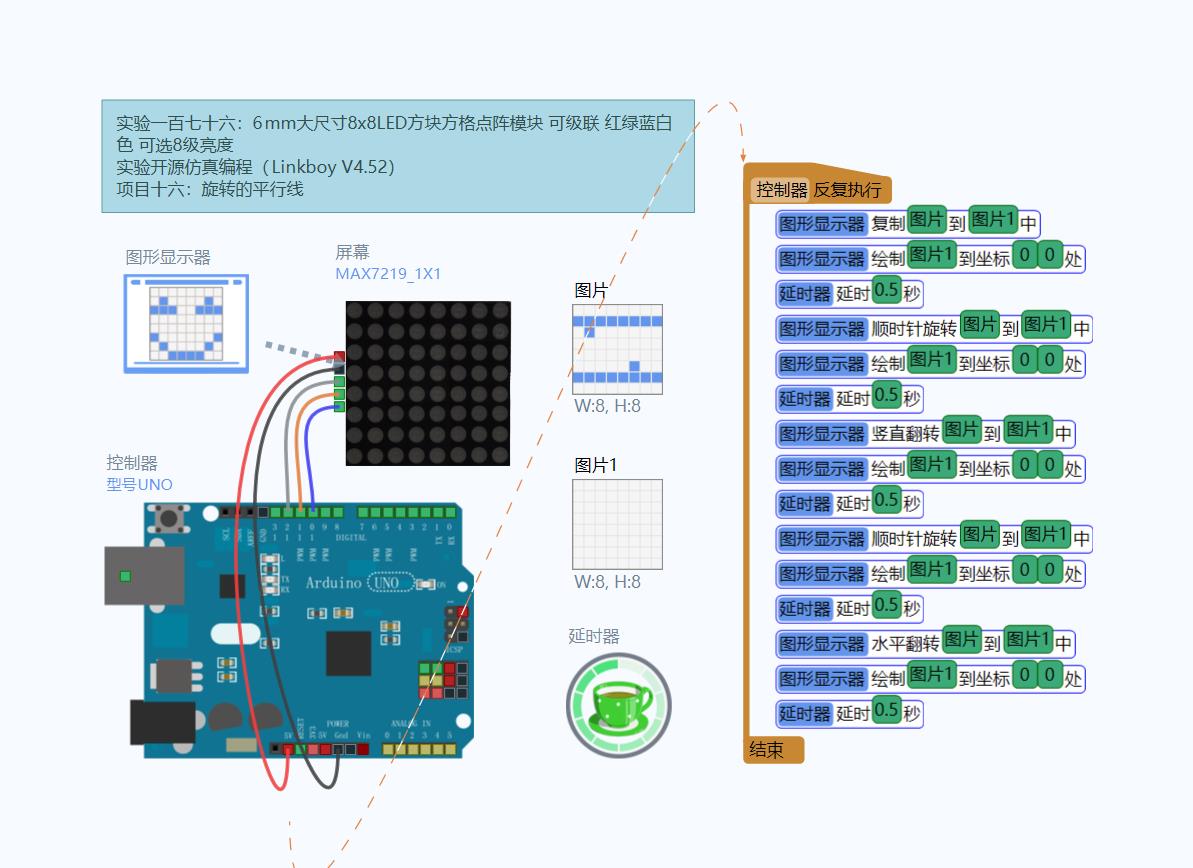Select the 水平翻转 图片 到 图片1 block
Image resolution: width=1193 pixels, height=868 pixels.
tap(924, 643)
